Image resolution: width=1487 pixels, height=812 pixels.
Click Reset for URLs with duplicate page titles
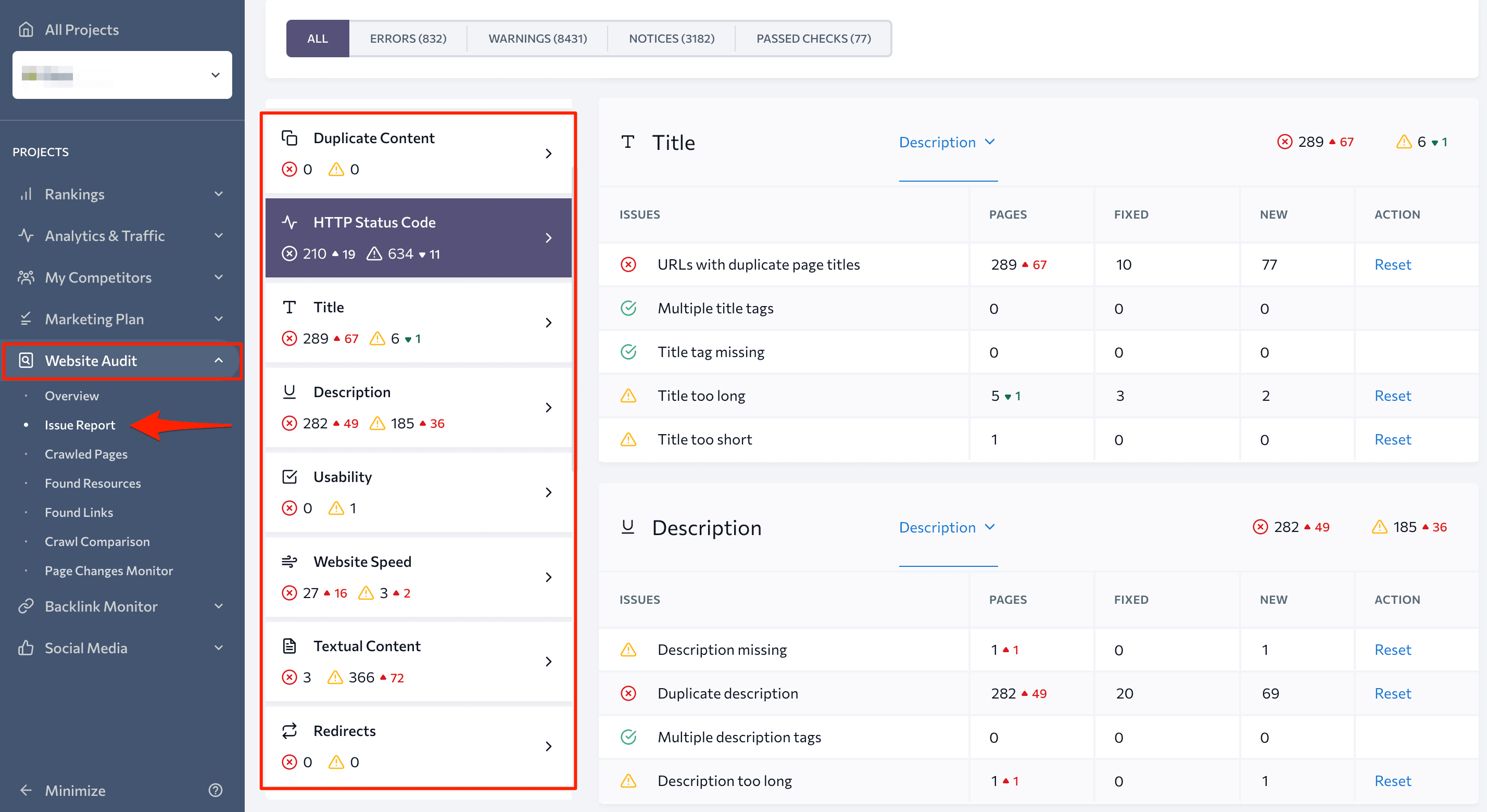point(1393,265)
